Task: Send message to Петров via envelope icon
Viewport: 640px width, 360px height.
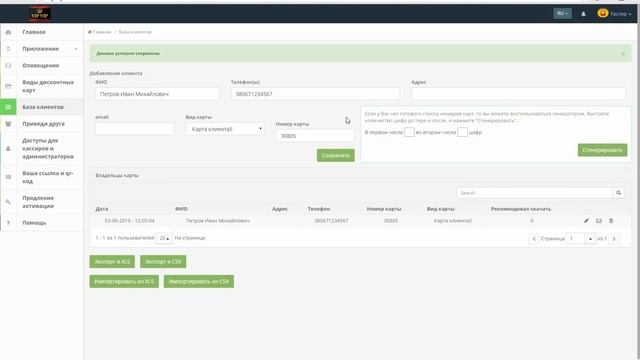Action: click(x=599, y=220)
